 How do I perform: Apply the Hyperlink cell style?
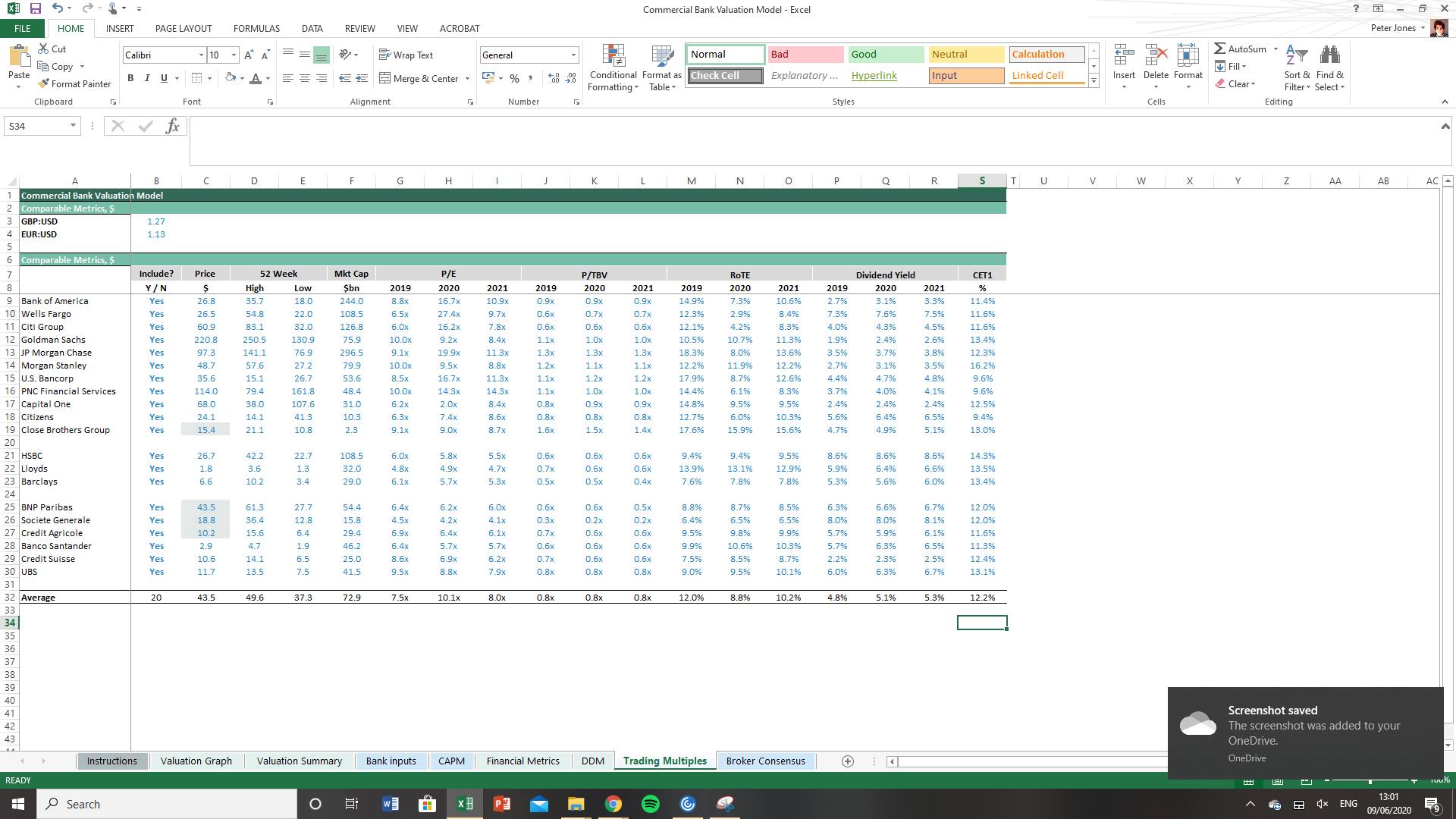(x=886, y=75)
